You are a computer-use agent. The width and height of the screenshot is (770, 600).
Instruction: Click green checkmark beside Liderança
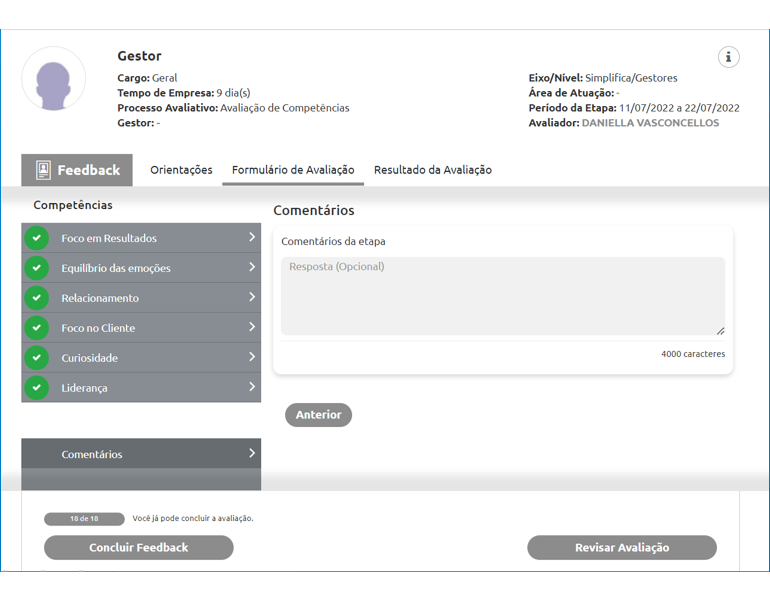tap(37, 388)
